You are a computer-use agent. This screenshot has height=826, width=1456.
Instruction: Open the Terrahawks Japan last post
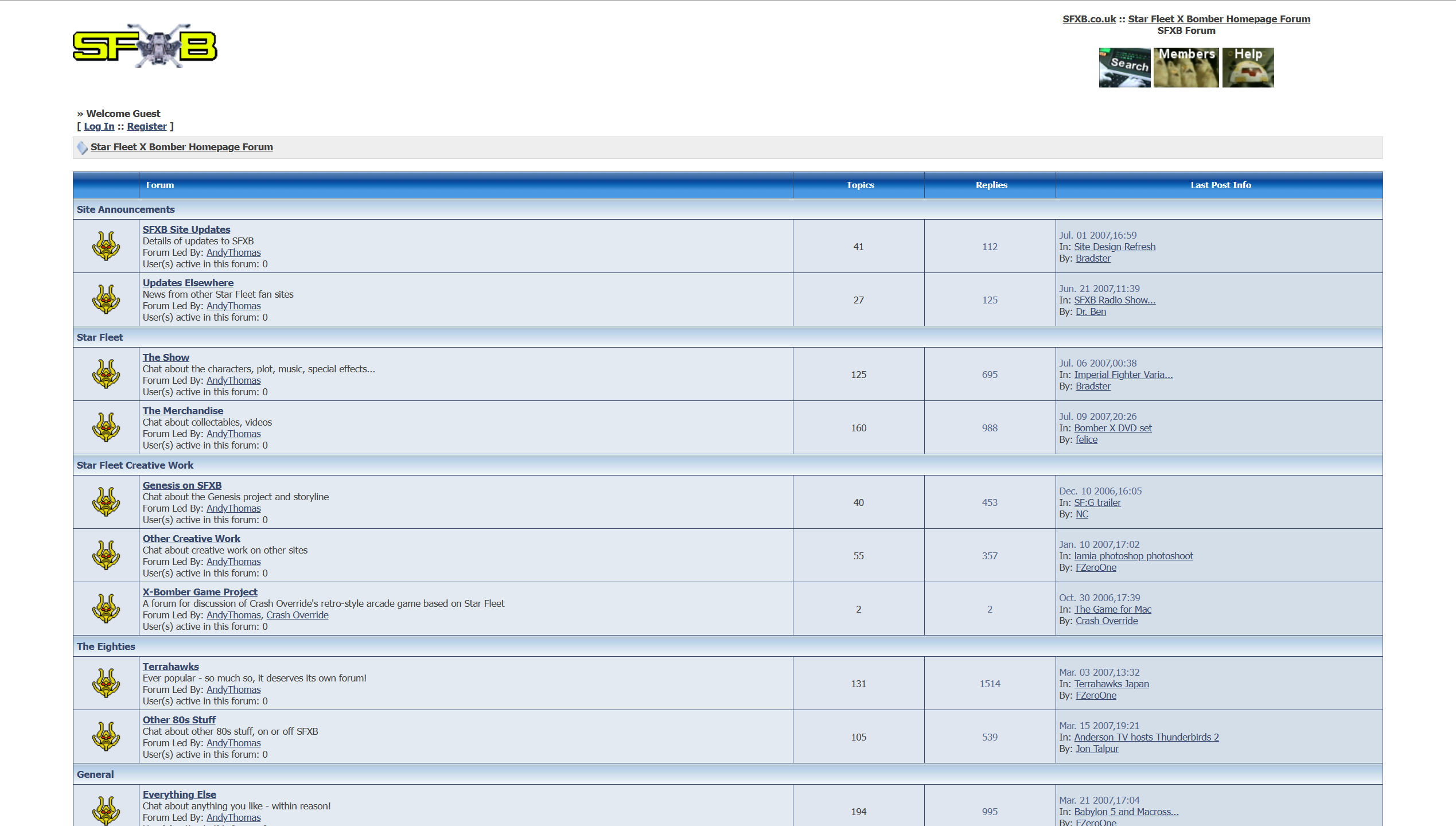coord(1111,684)
